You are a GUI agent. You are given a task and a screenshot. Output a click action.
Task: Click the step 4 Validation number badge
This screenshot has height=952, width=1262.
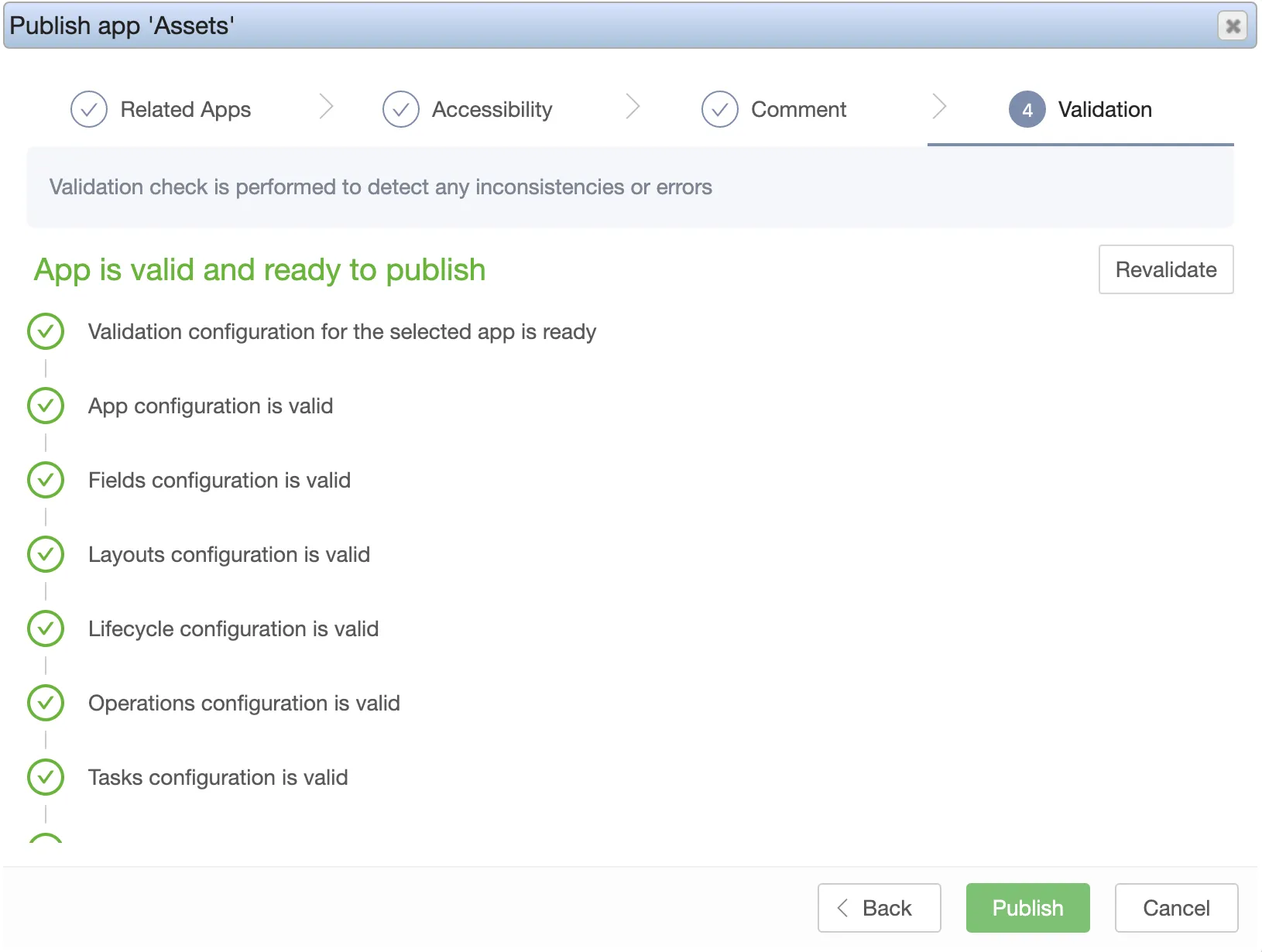[1027, 110]
